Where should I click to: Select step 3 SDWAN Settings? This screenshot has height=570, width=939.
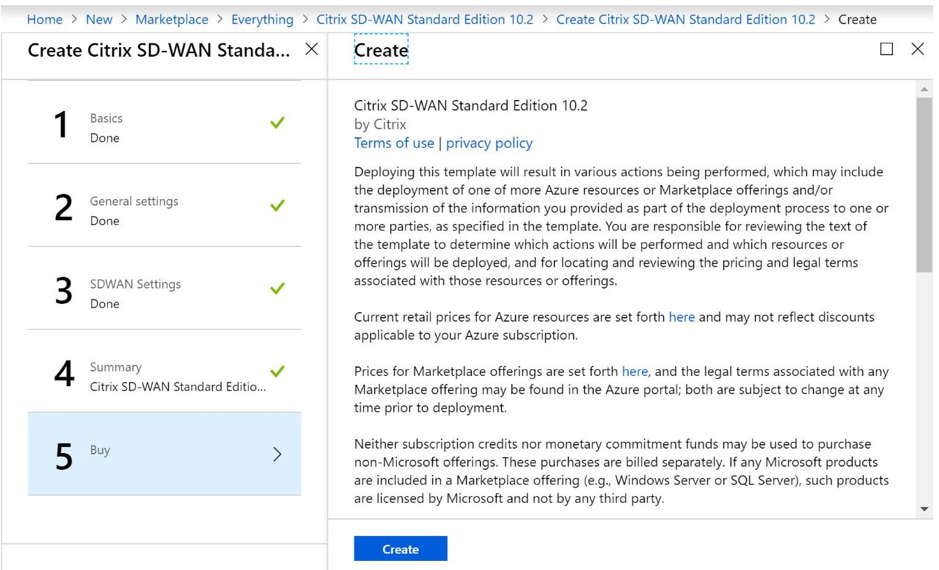coord(164,288)
